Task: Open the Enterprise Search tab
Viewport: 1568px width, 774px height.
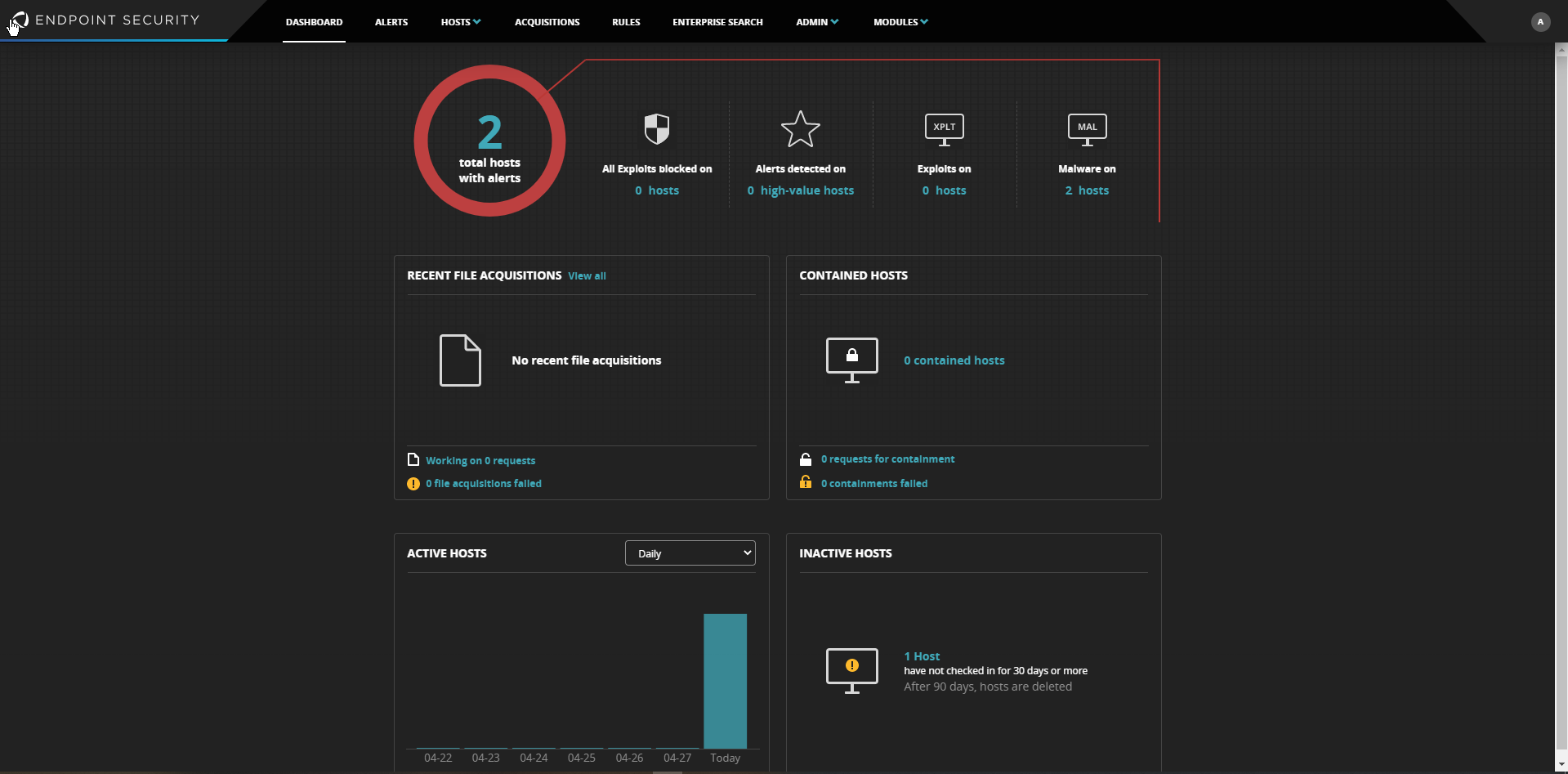Action: (717, 22)
